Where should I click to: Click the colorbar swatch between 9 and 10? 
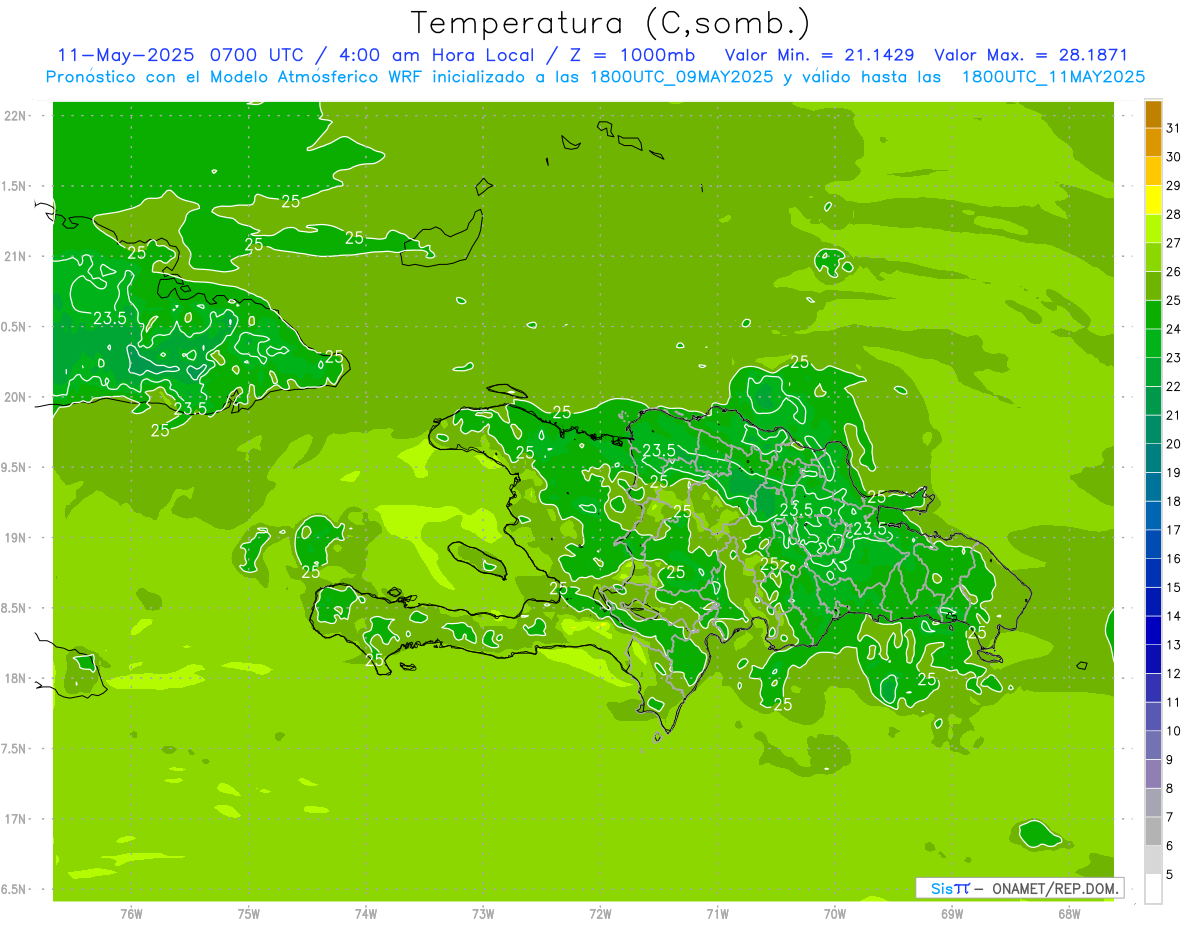click(x=1153, y=745)
